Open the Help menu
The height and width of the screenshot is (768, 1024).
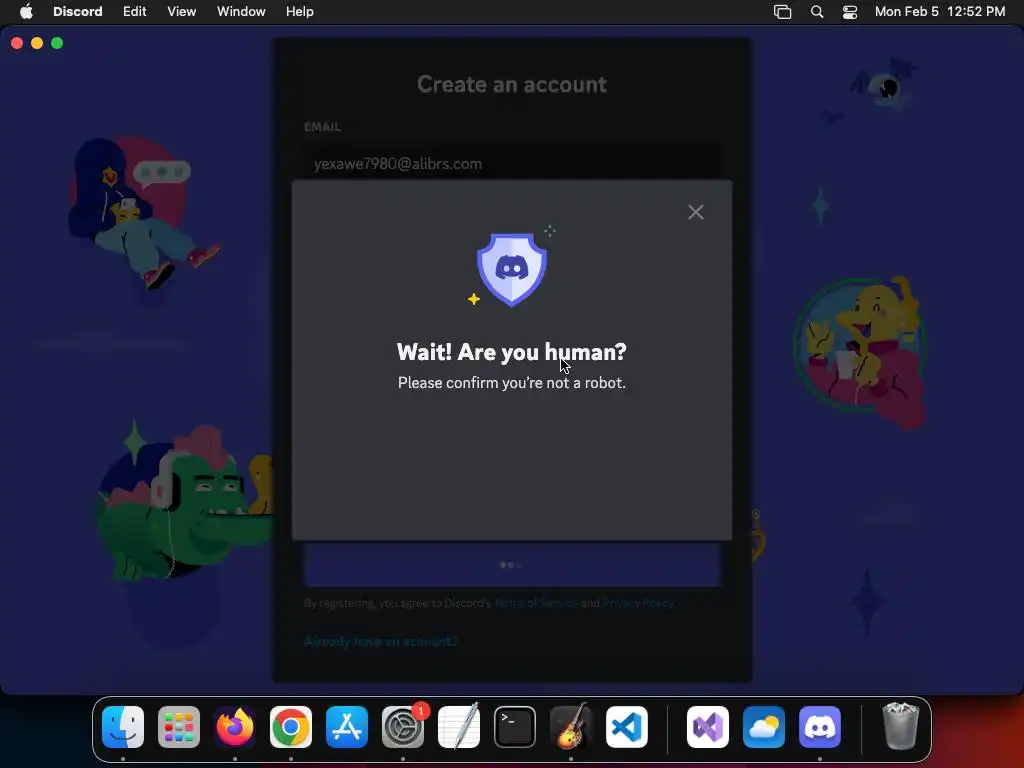[x=300, y=12]
